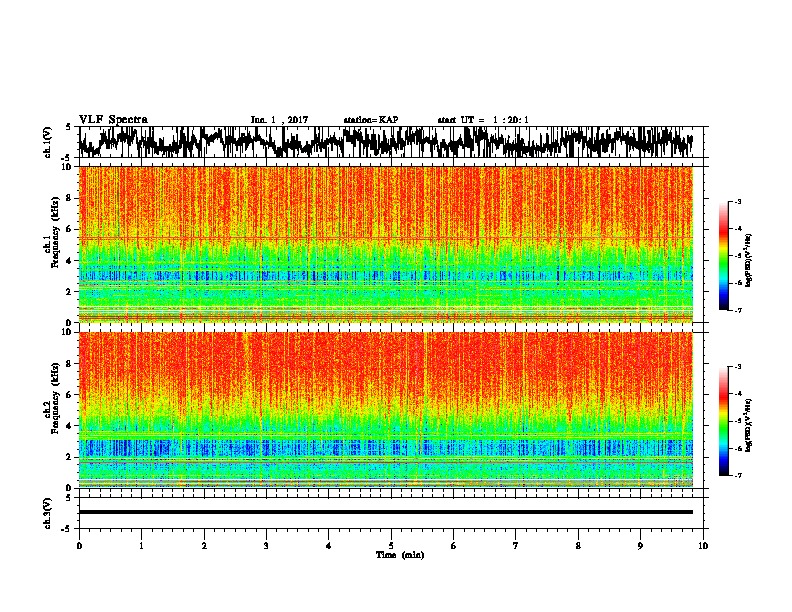792x612 pixels.
Task: Click the "9" tick on the time axis
Action: [x=640, y=546]
